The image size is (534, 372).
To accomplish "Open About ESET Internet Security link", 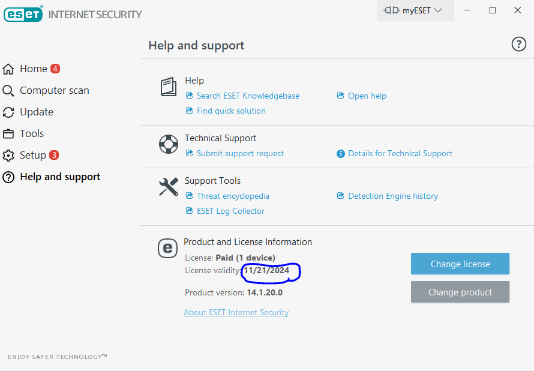I will pyautogui.click(x=236, y=312).
